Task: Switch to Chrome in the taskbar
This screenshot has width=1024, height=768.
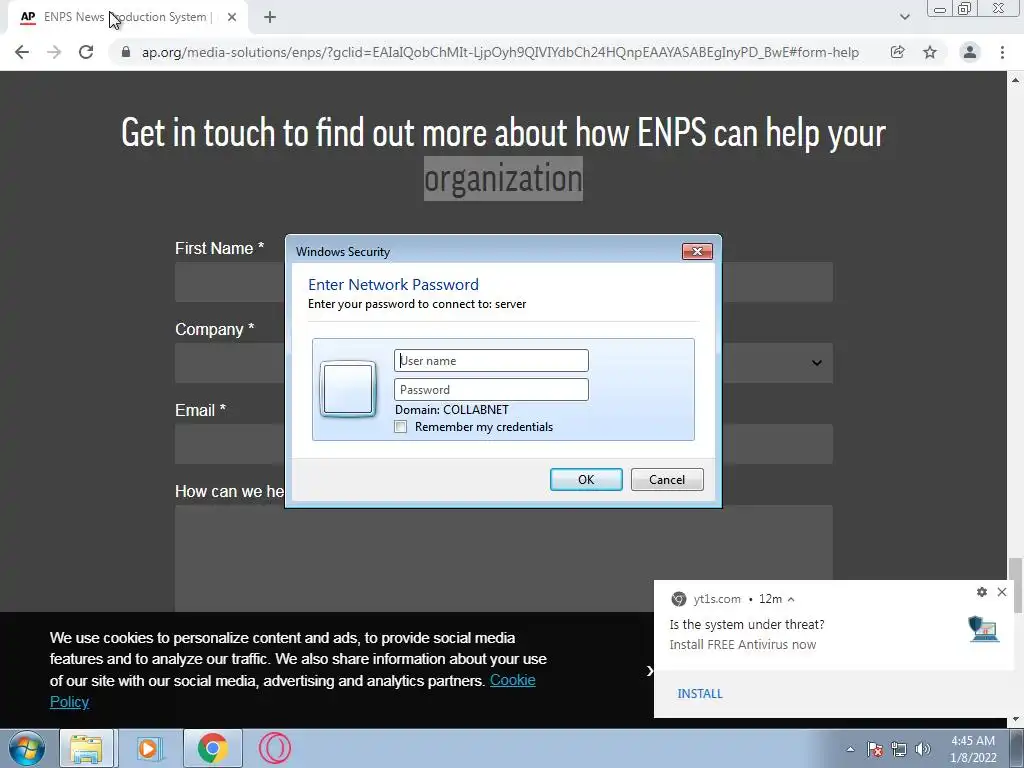Action: [x=212, y=748]
